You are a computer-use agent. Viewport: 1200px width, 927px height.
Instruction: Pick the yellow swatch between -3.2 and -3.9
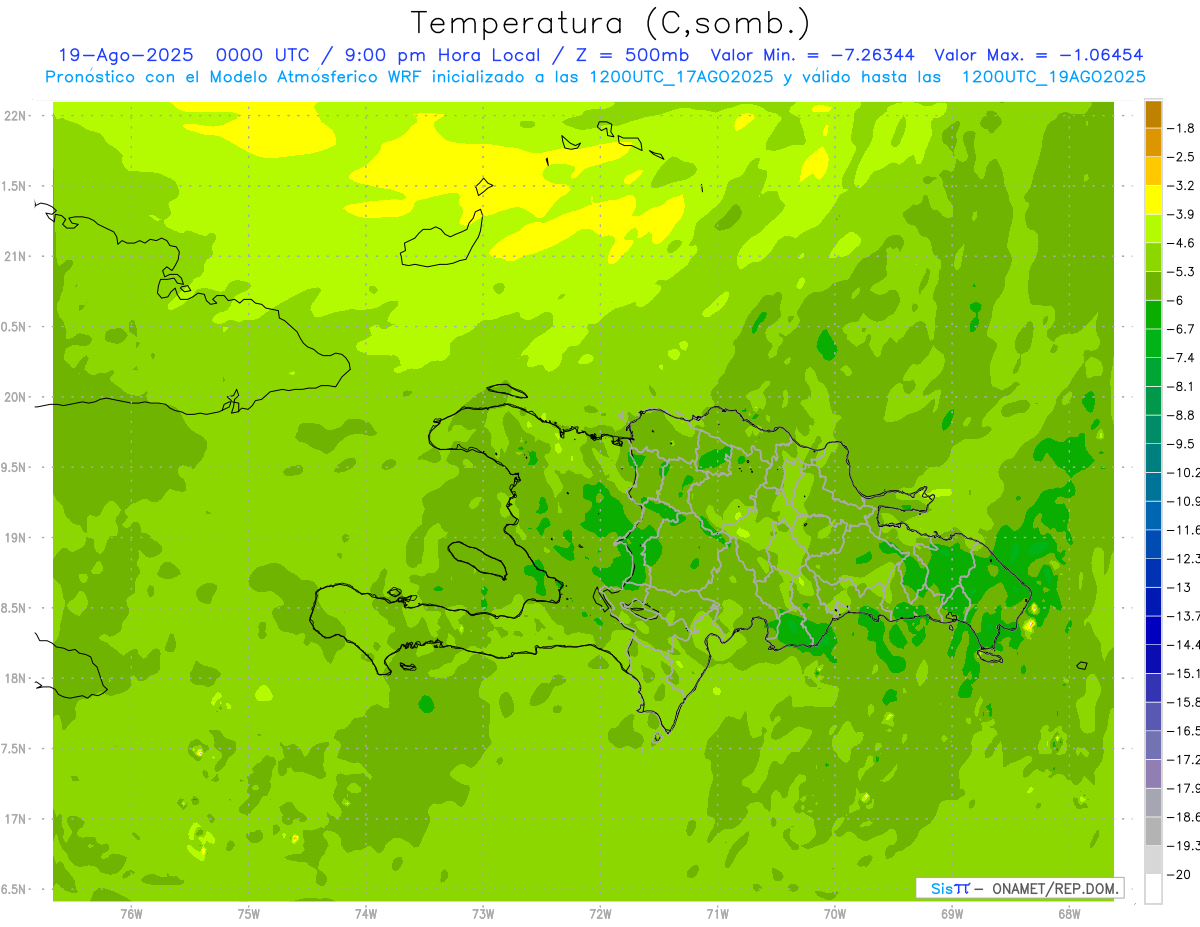(1153, 200)
